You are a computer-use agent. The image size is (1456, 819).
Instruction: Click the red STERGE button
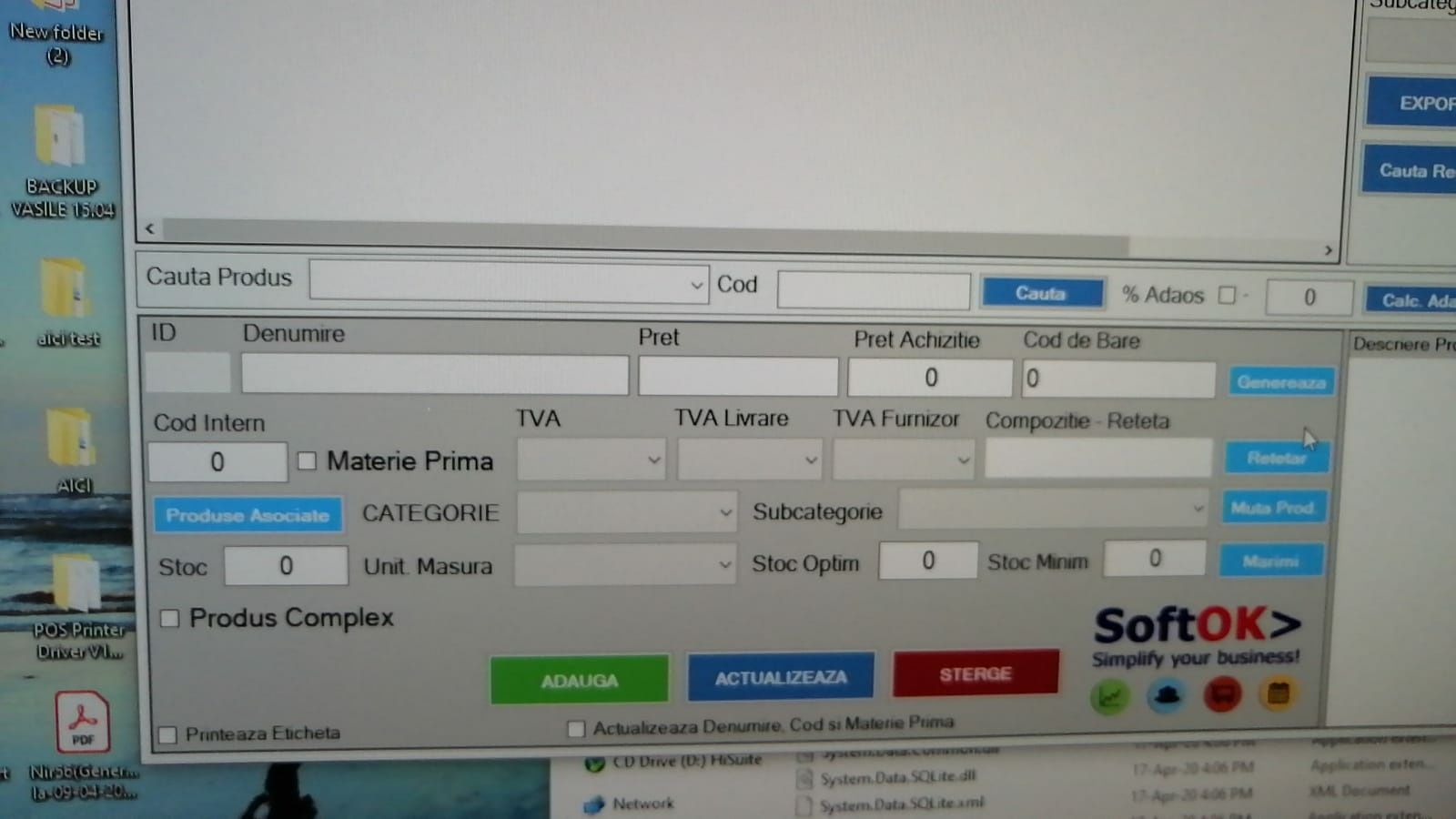976,673
